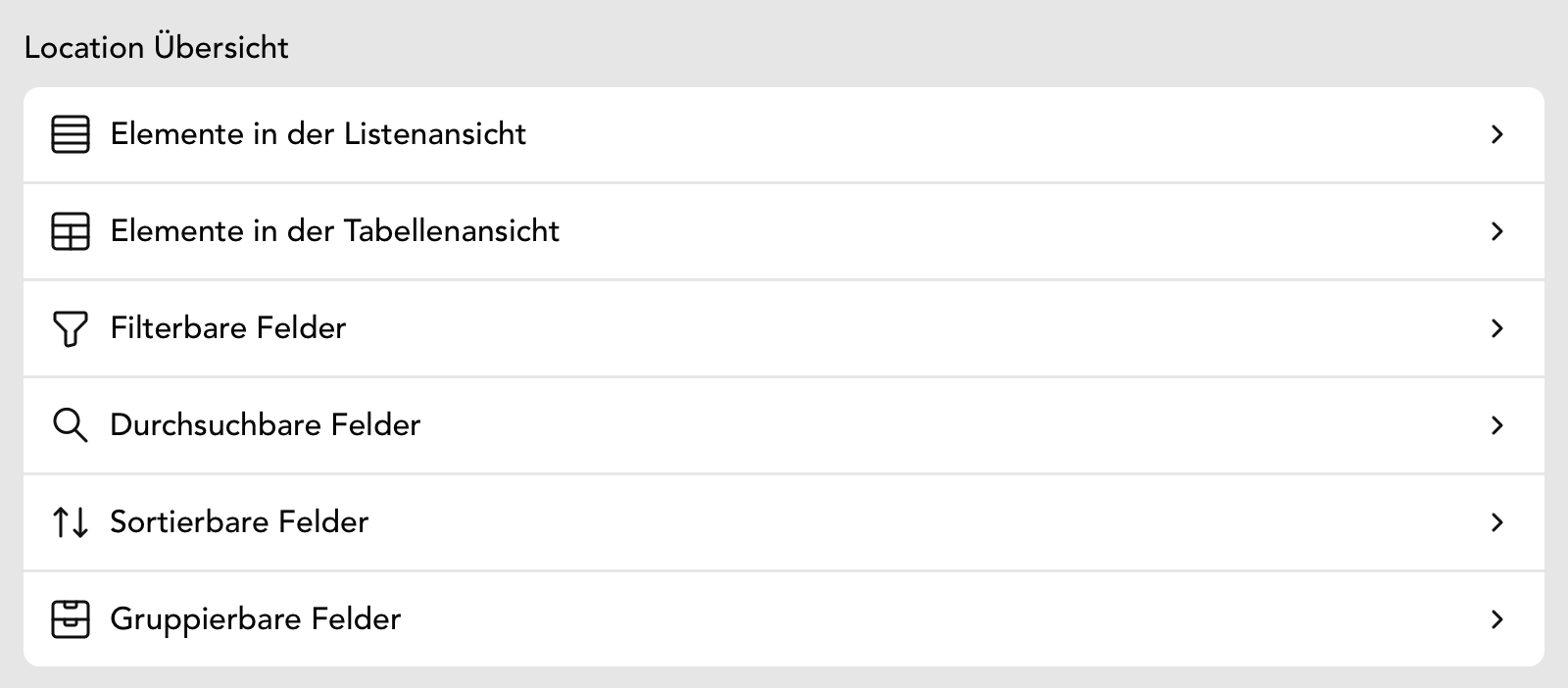Expand the Gruppierbare Felder section

(x=1496, y=618)
